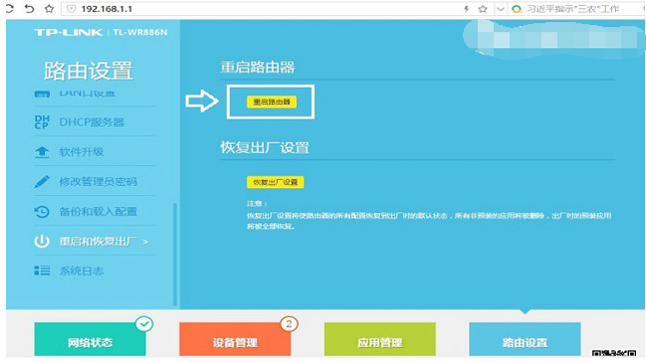Click the shield security icon in address bar
The image size is (646, 362).
point(71,9)
